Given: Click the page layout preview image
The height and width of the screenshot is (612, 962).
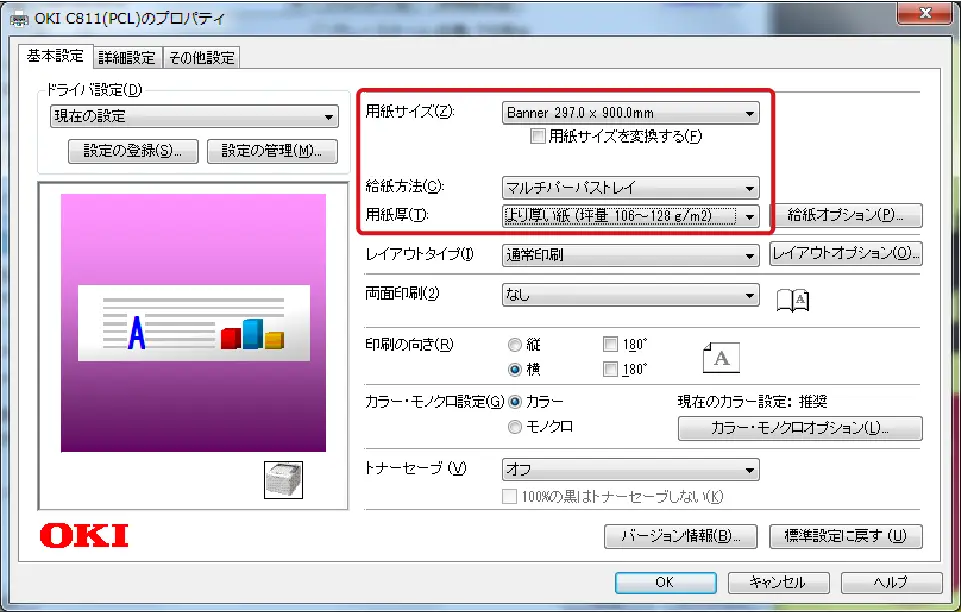Looking at the screenshot, I should point(193,323).
